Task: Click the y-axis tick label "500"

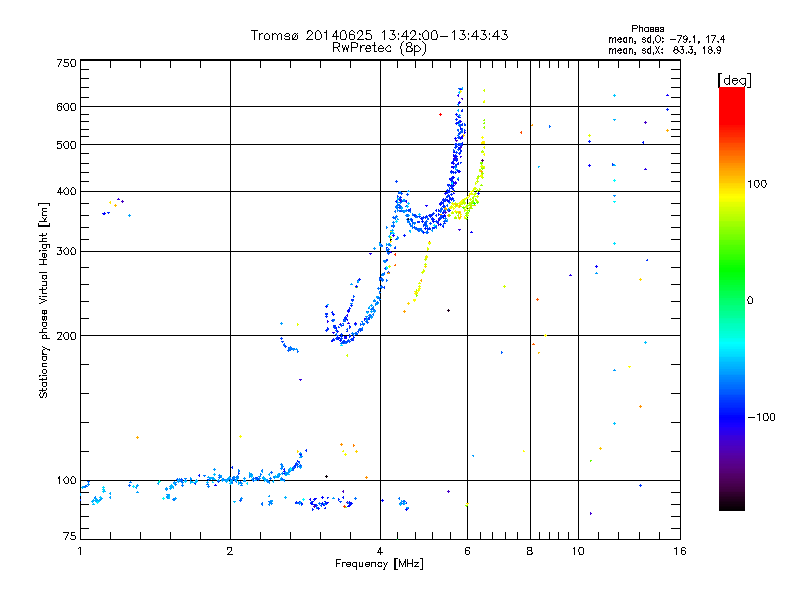Action: [x=66, y=145]
